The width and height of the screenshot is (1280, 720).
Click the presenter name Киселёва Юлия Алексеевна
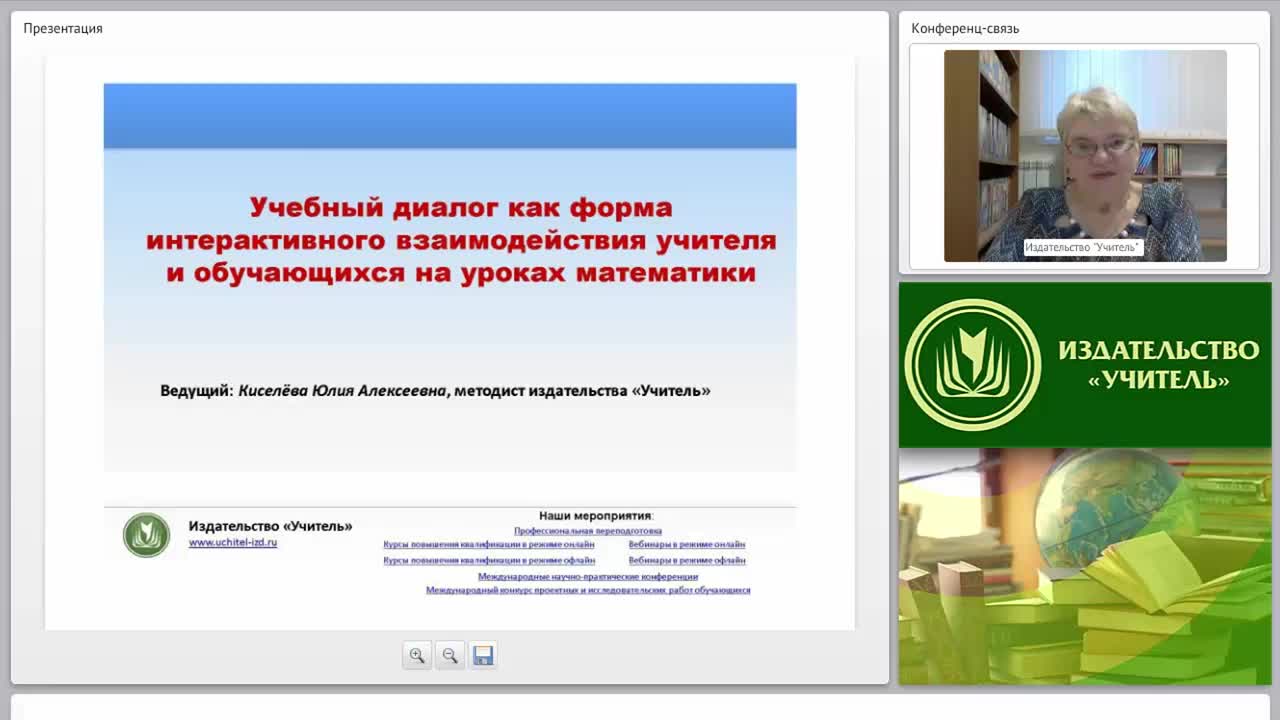pos(342,390)
